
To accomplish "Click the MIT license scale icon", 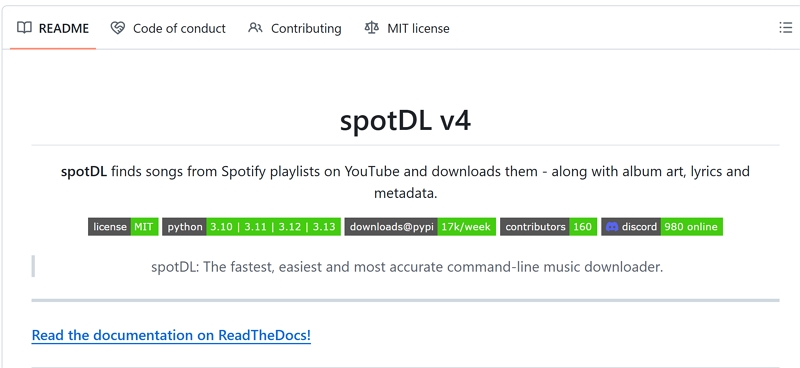I will tap(372, 28).
